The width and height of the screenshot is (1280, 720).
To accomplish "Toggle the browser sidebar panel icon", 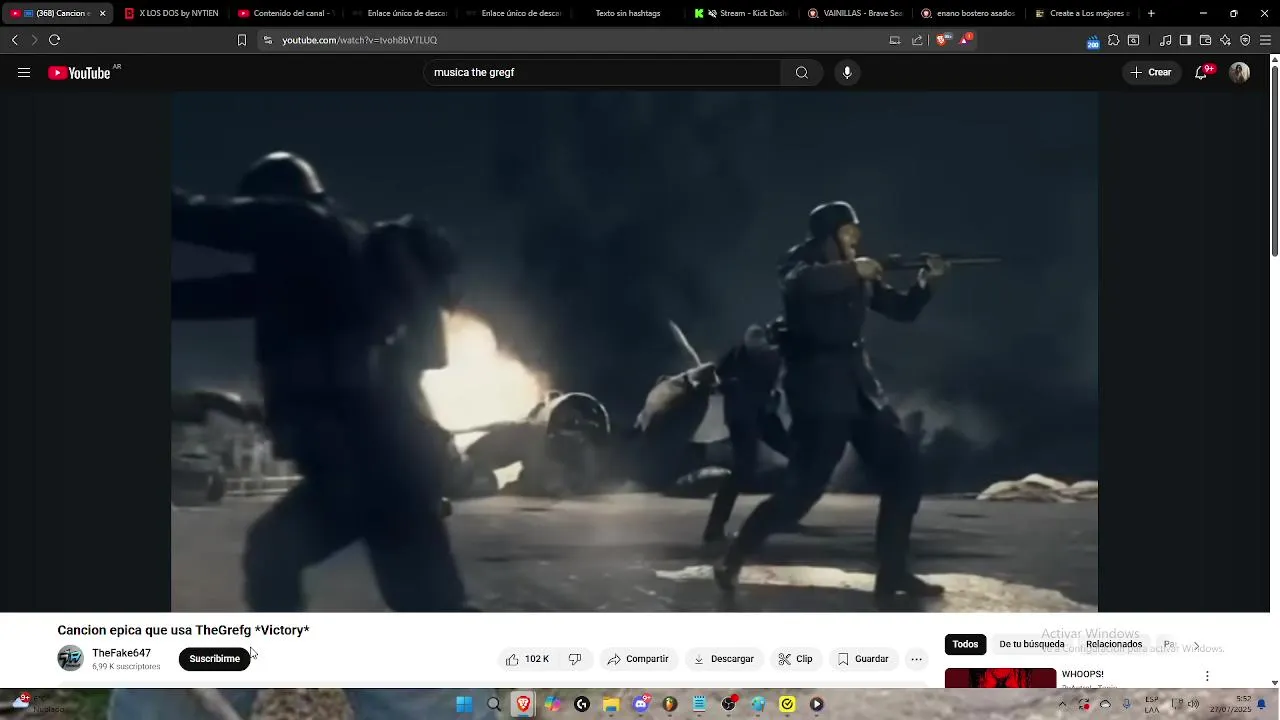I will point(1185,40).
